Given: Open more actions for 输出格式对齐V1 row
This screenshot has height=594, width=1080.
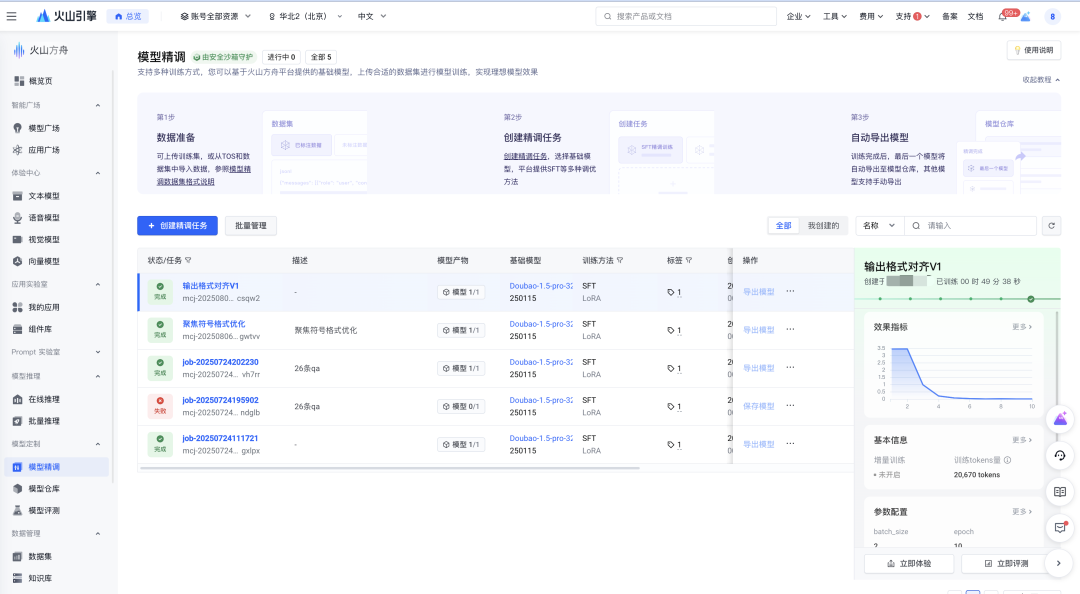Looking at the screenshot, I should click(x=790, y=291).
